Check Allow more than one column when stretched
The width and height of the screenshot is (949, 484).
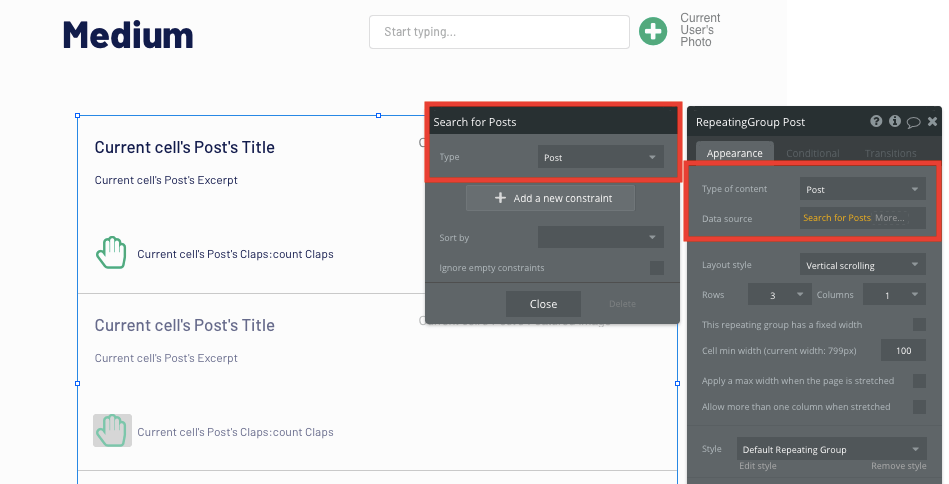(x=919, y=407)
